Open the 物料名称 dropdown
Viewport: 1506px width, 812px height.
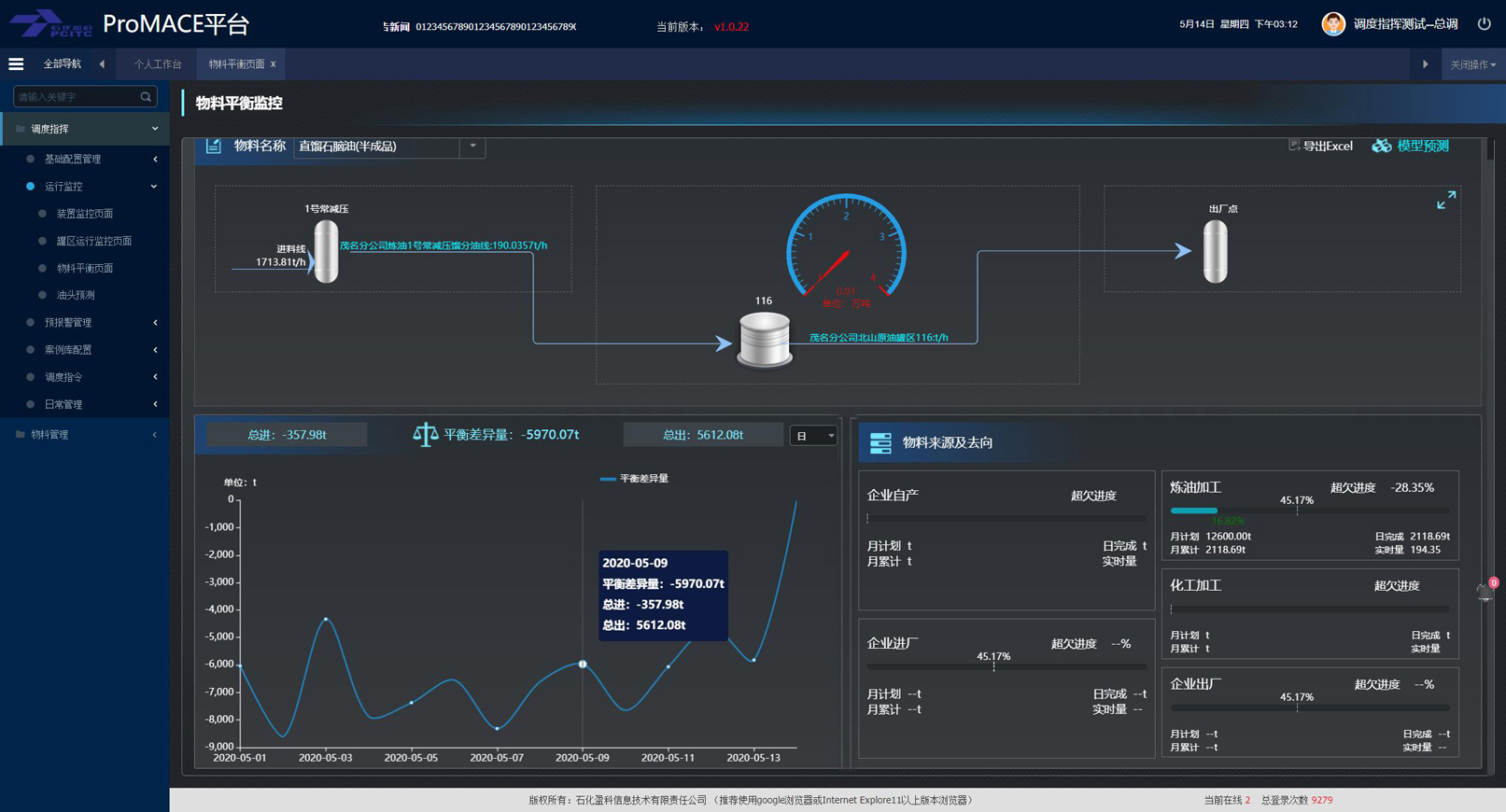(472, 147)
